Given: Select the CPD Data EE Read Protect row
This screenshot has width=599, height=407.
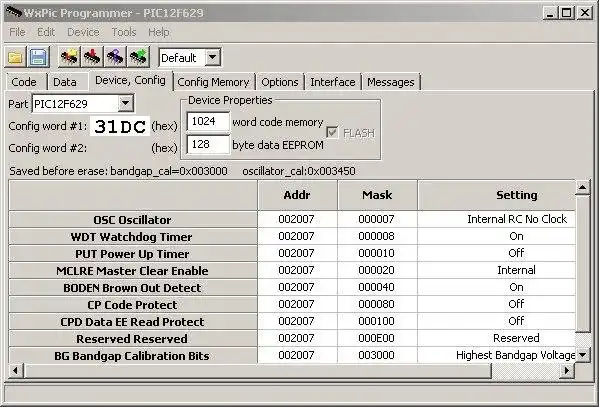Looking at the screenshot, I should click(x=133, y=322).
